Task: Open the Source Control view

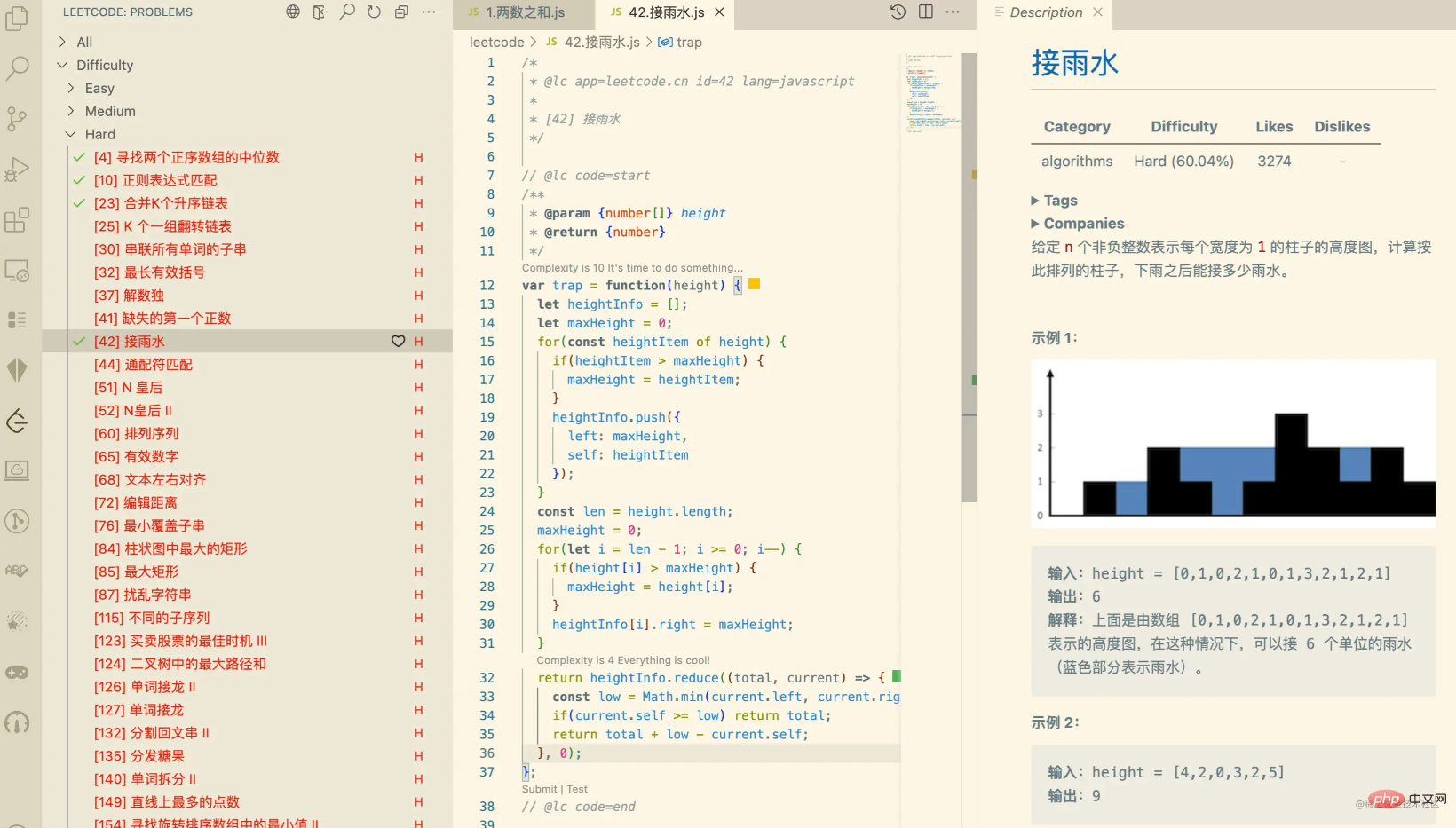Action: [x=17, y=118]
